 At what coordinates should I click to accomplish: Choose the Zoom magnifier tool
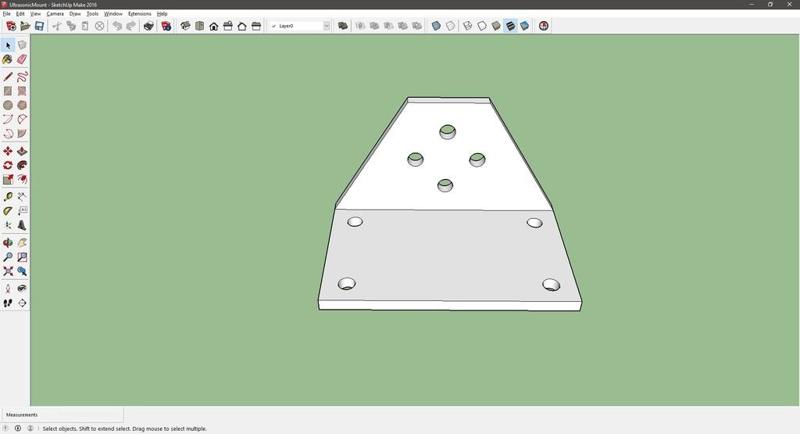(x=8, y=257)
